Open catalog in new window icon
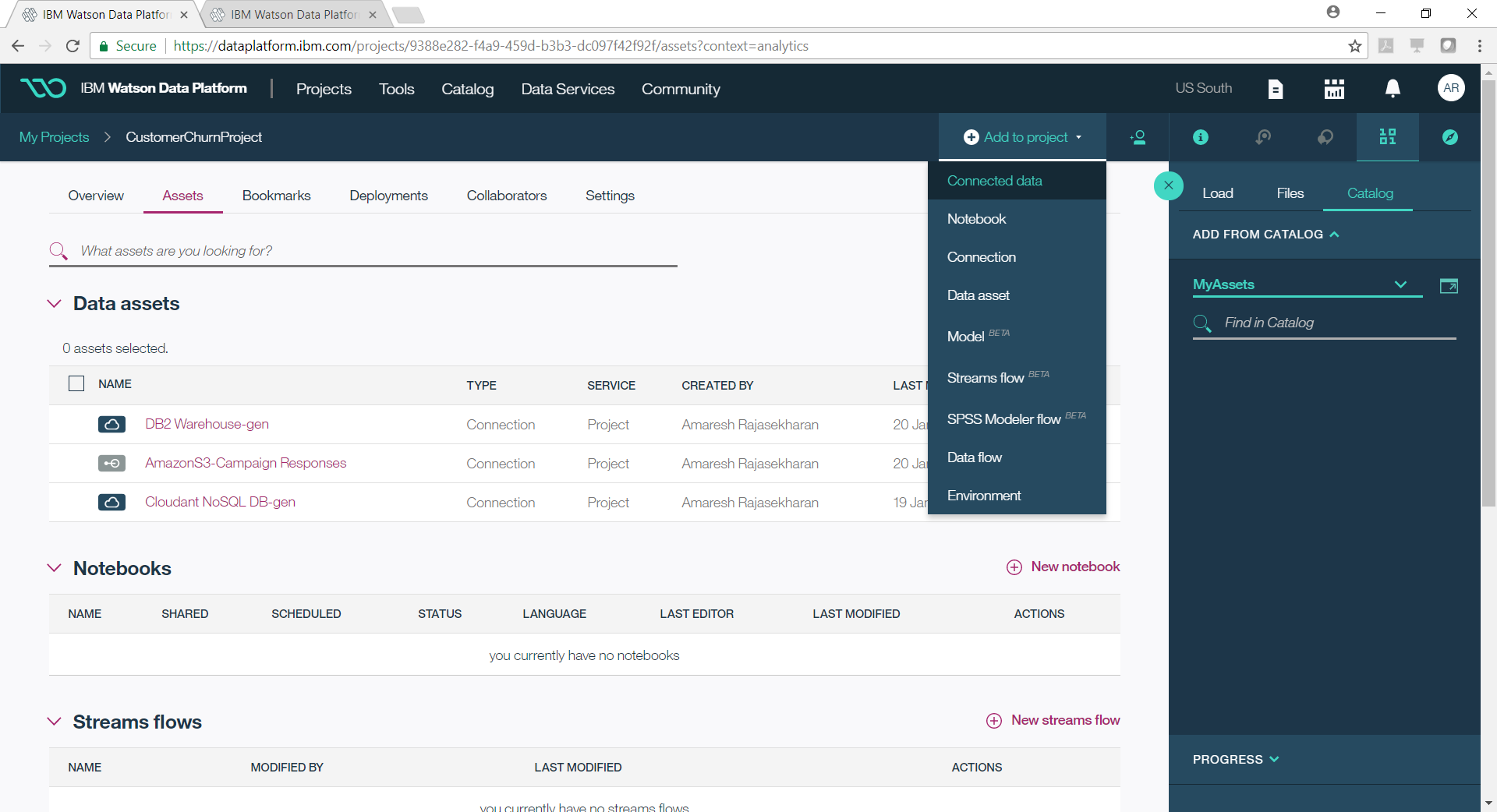The height and width of the screenshot is (812, 1497). point(1449,286)
